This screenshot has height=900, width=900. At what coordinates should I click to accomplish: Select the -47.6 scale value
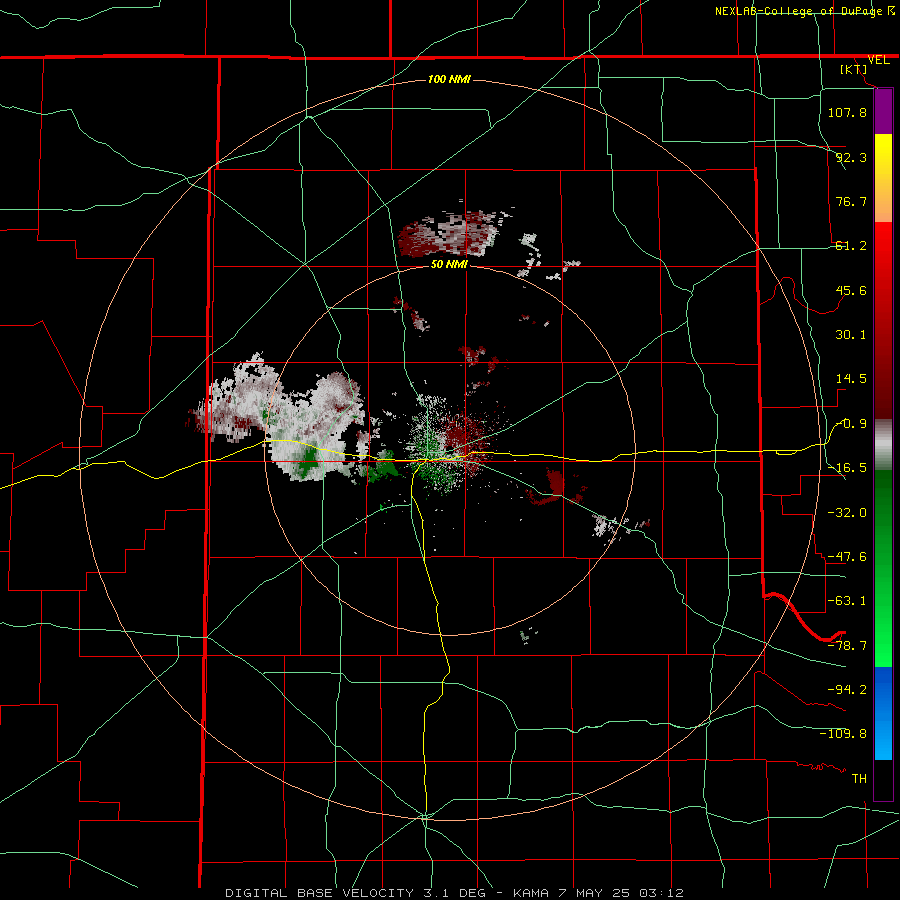coord(847,557)
